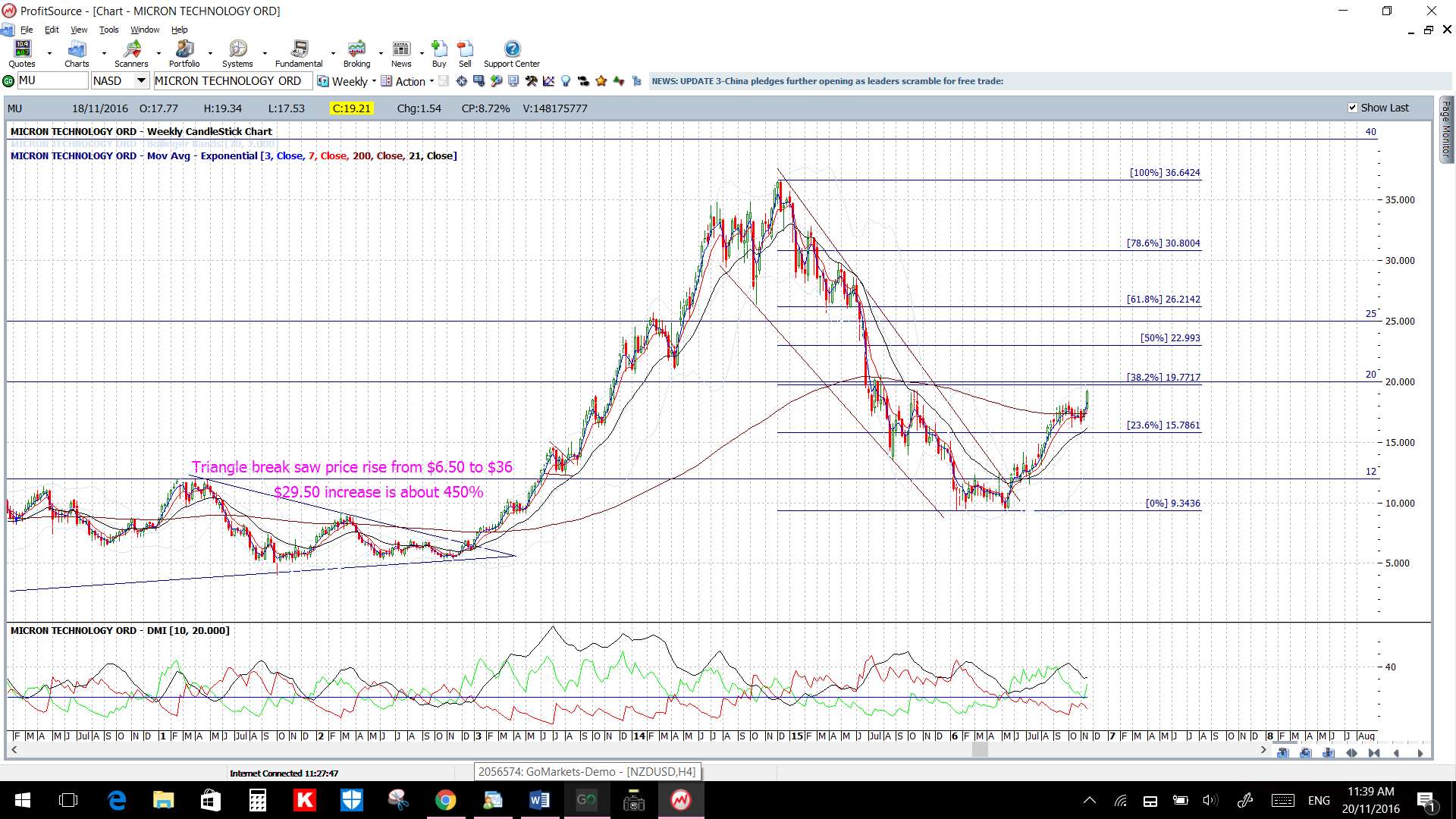The image size is (1456, 819).
Task: Open the Weekly timeframe dropdown
Action: pyautogui.click(x=374, y=81)
